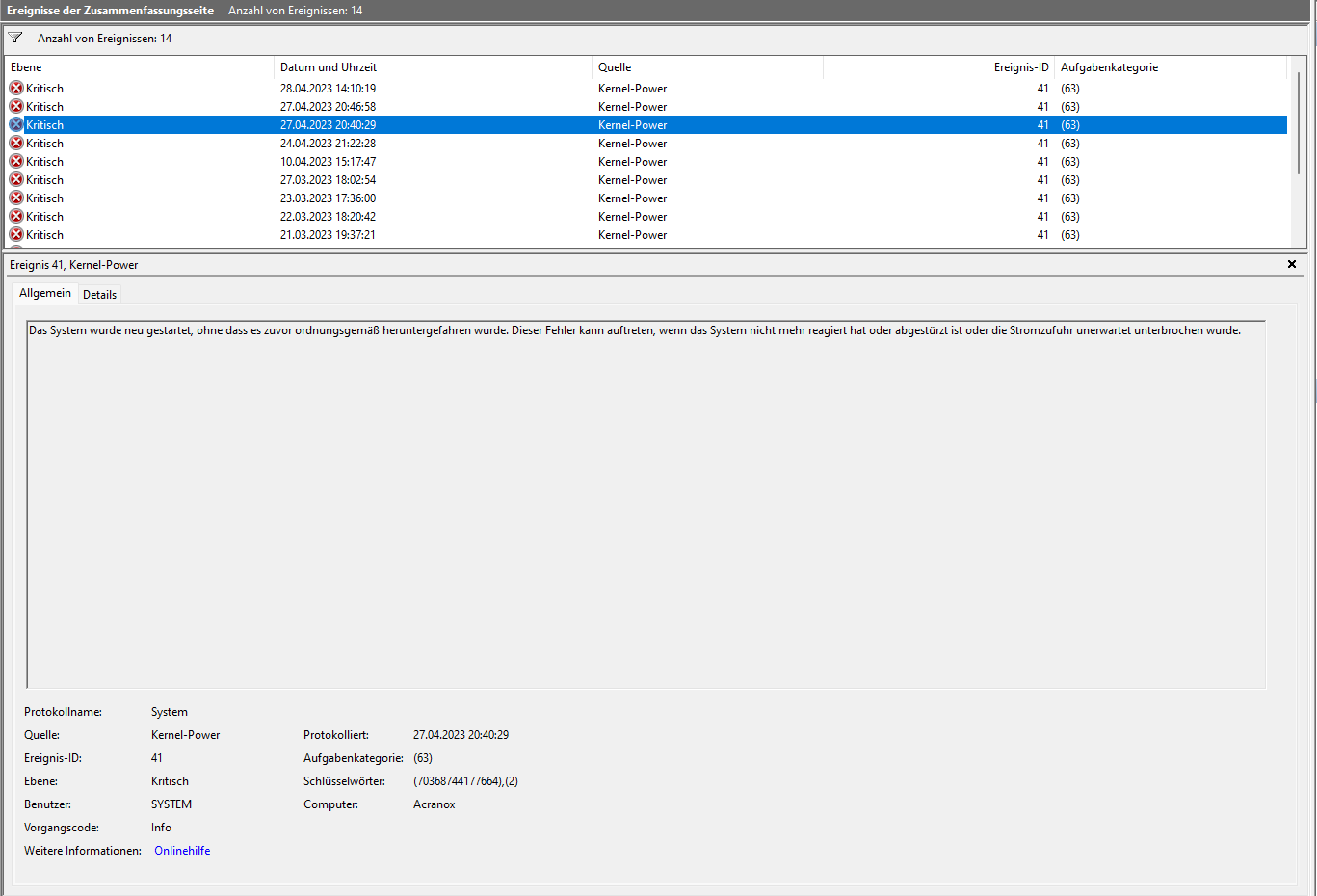1317x896 pixels.
Task: Click critical icon of 22.03.2023 18:20:42 event
Action: 16,216
